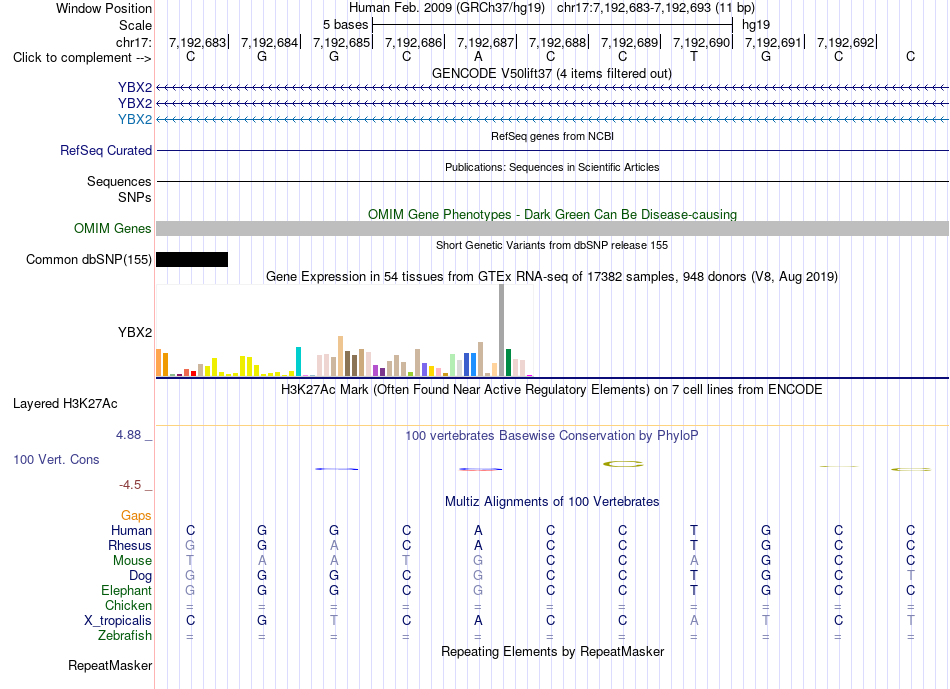950x689 pixels.
Task: Click the dark green bar in GTEx chart
Action: (508, 362)
